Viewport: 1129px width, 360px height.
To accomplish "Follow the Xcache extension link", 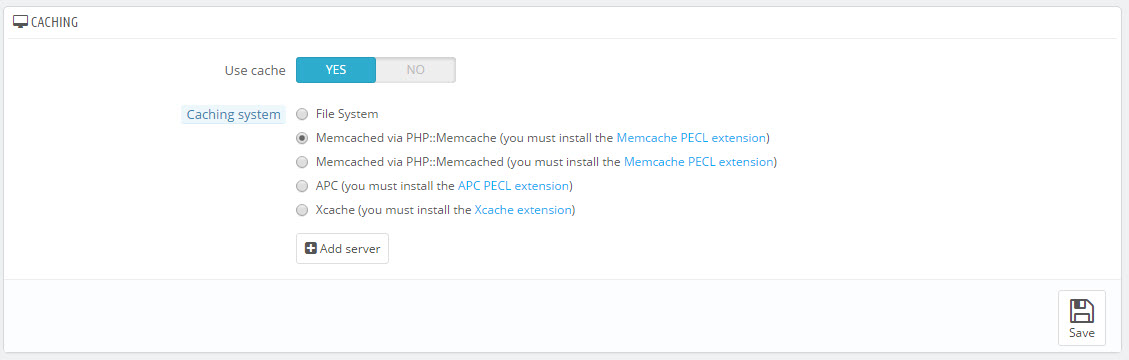I will (x=523, y=210).
